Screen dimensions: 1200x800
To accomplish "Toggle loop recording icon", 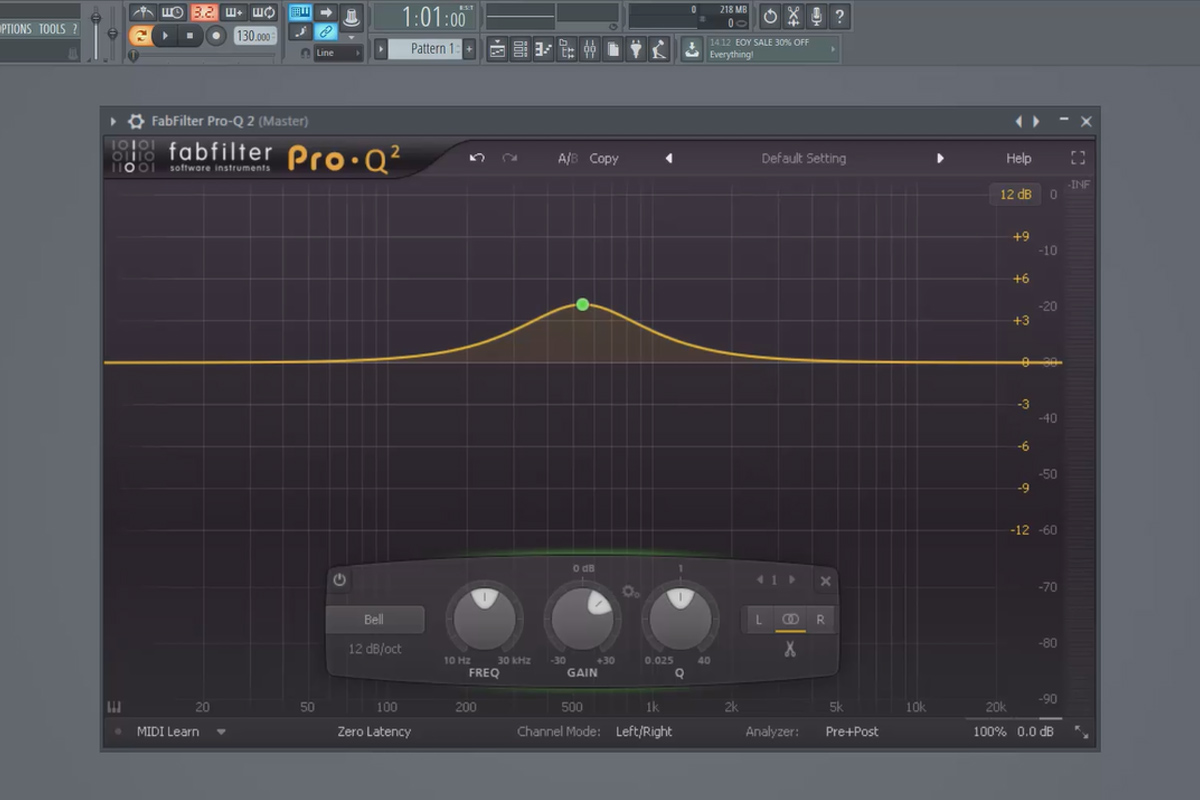I will 263,12.
